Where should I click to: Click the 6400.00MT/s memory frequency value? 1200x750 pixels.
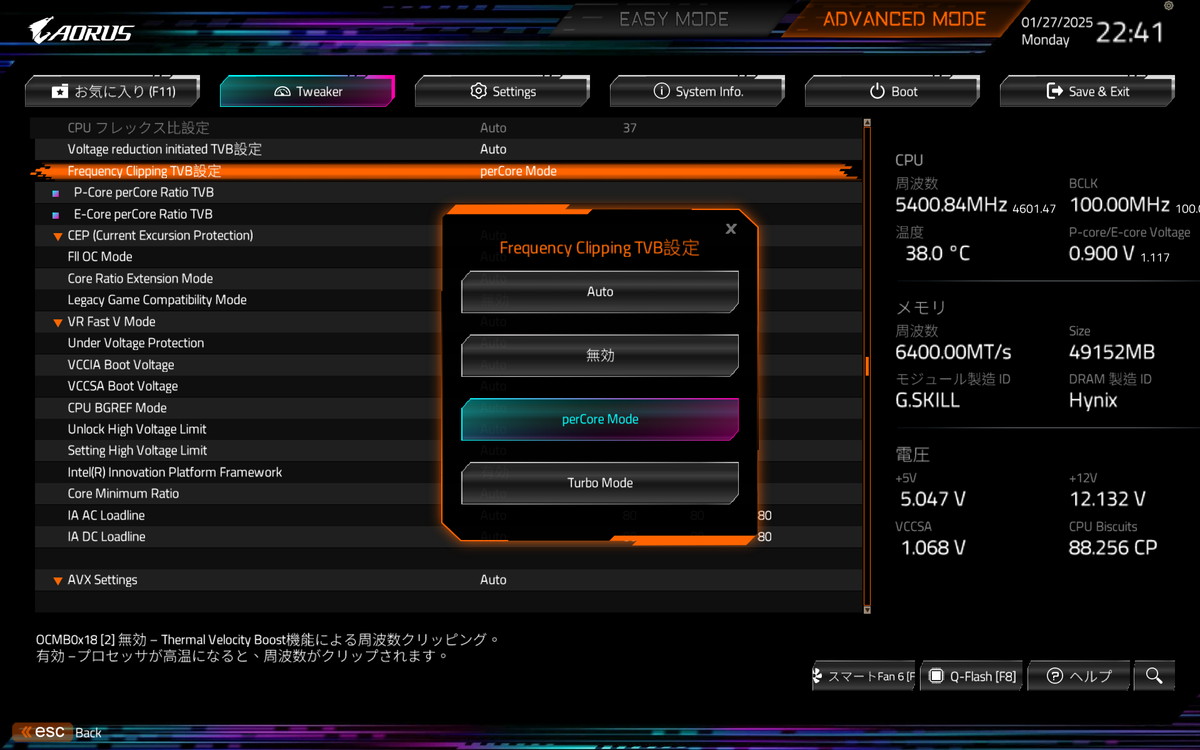tap(953, 352)
